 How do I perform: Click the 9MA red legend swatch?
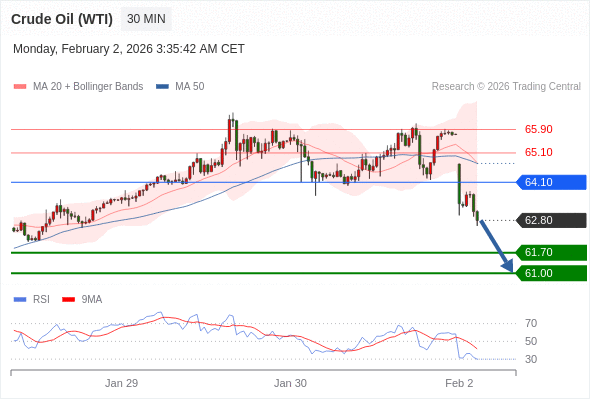click(x=68, y=300)
